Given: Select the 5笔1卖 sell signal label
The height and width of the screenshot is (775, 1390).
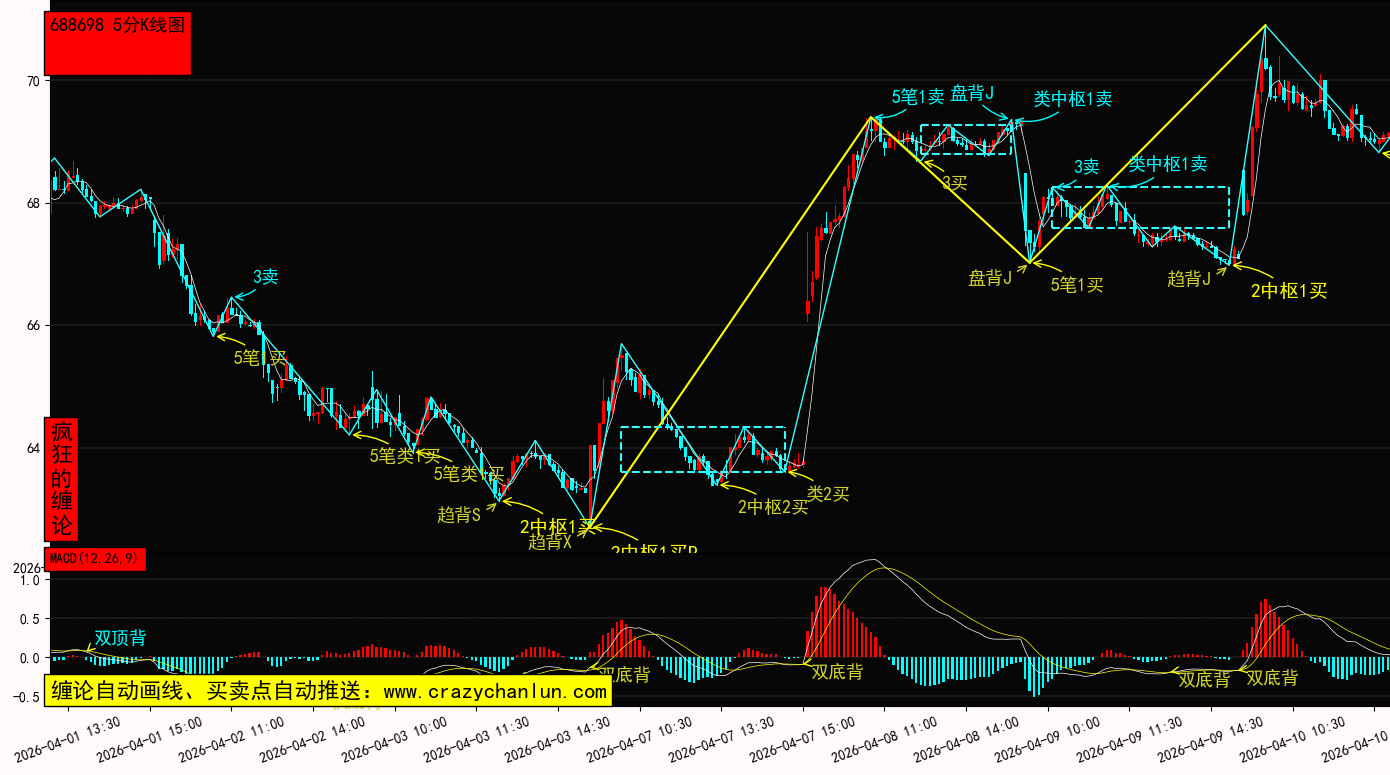Looking at the screenshot, I should point(917,97).
